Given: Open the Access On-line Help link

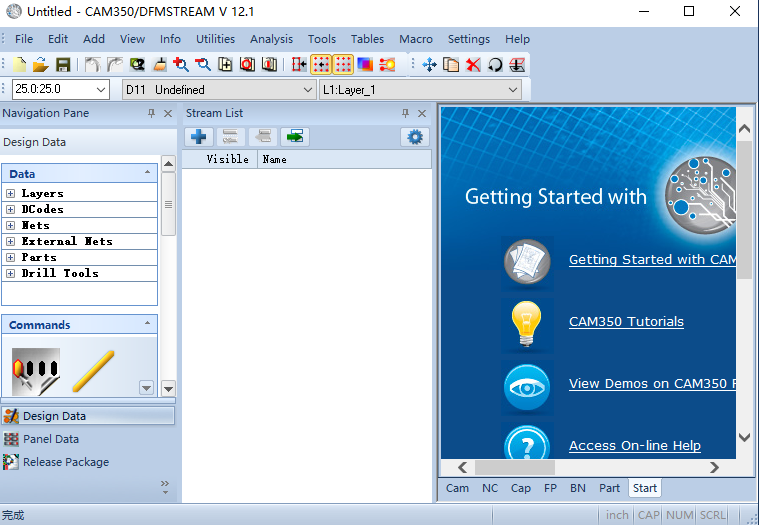Looking at the screenshot, I should [x=635, y=446].
